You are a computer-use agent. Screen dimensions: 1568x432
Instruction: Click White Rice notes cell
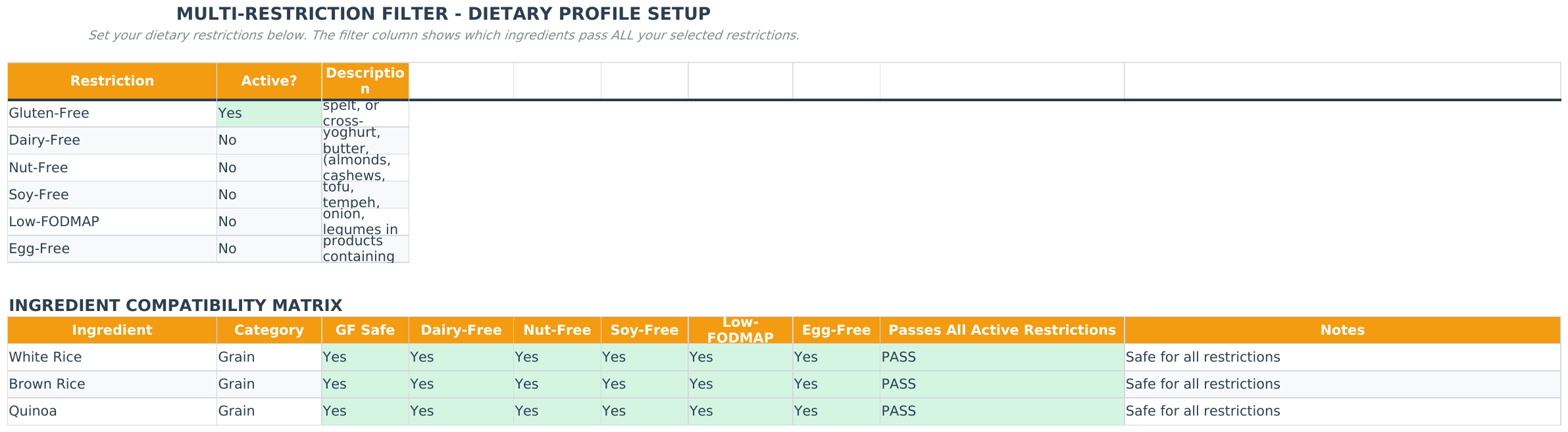[1342, 357]
